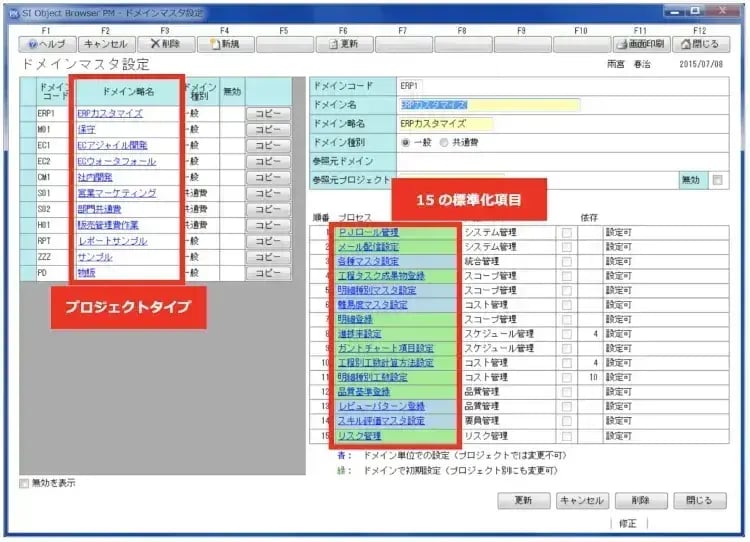Screen dimensions: 750x542
Task: Open the ECアジャイル開発 domain link
Action: point(113,145)
